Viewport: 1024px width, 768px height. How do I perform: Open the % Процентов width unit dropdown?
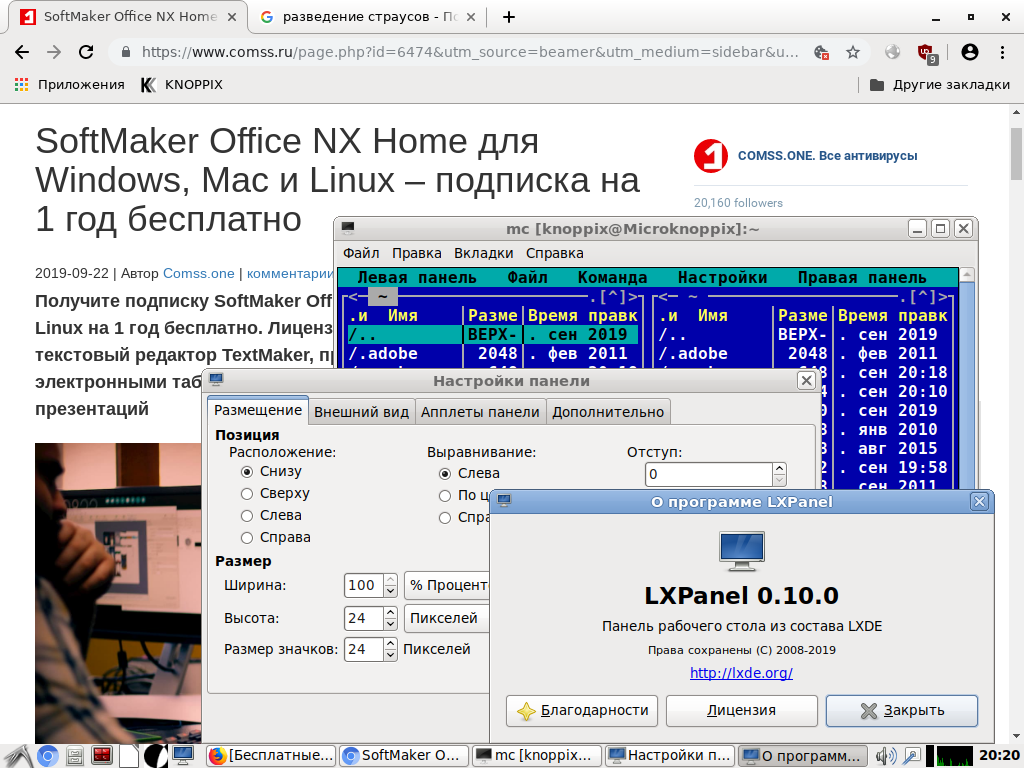point(447,585)
